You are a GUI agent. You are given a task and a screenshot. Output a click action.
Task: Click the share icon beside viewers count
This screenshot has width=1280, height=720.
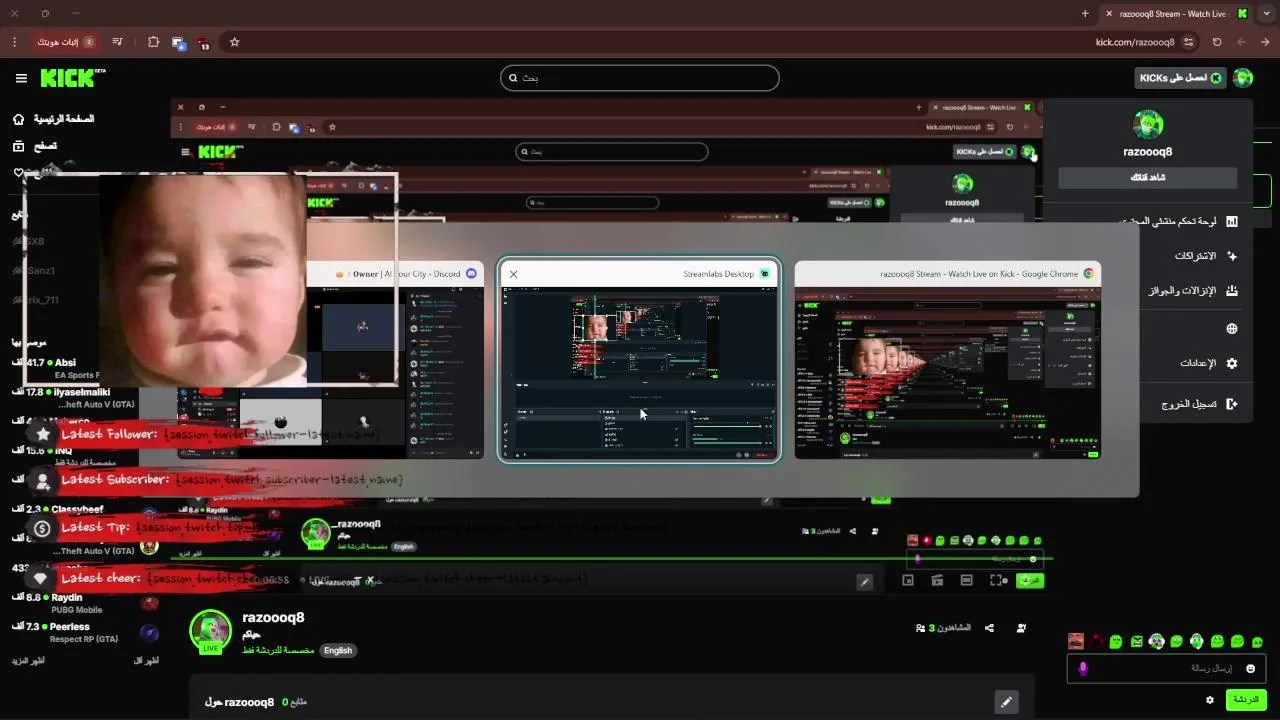tap(989, 628)
